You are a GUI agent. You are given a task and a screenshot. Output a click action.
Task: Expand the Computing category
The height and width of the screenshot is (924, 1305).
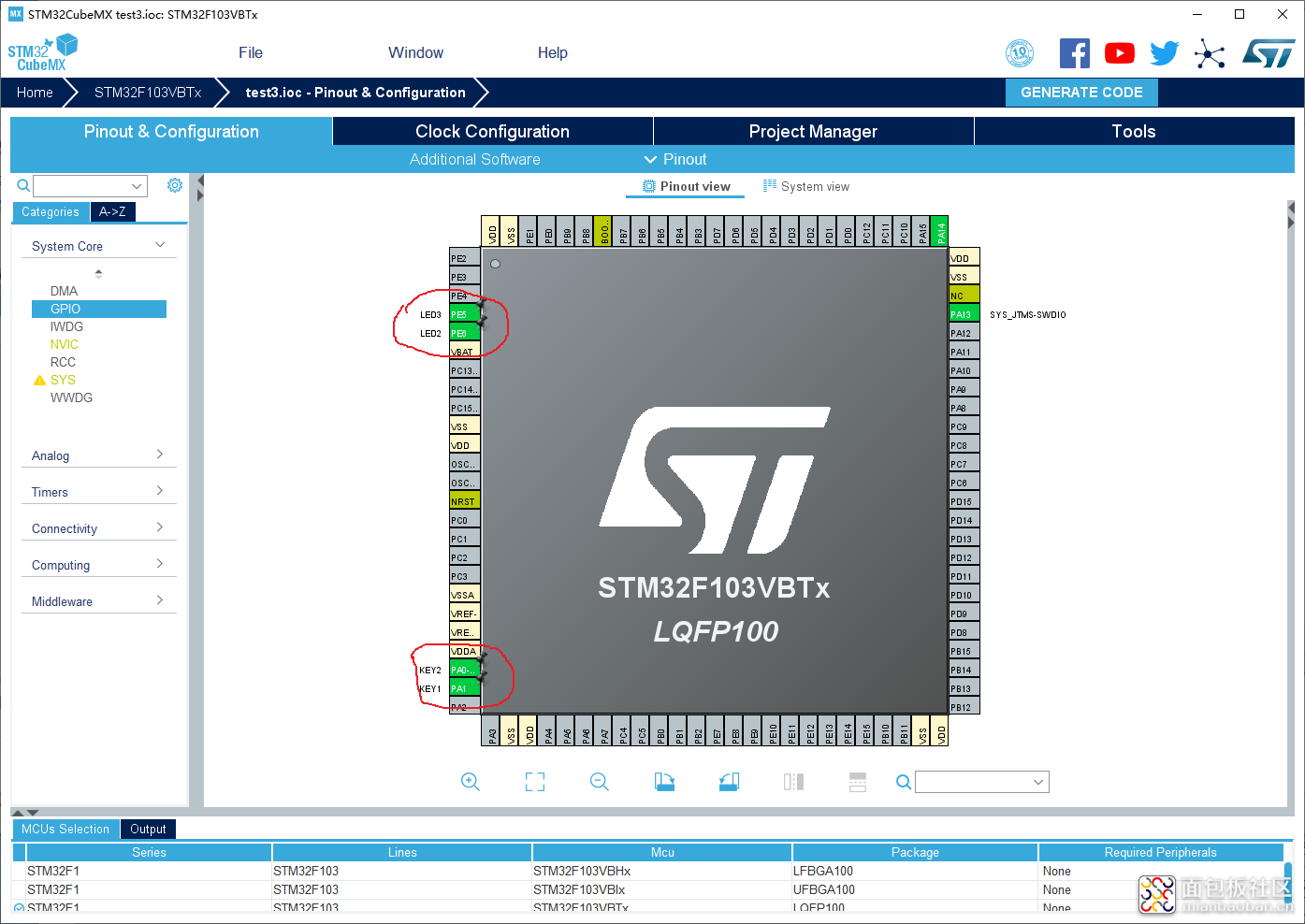[160, 564]
